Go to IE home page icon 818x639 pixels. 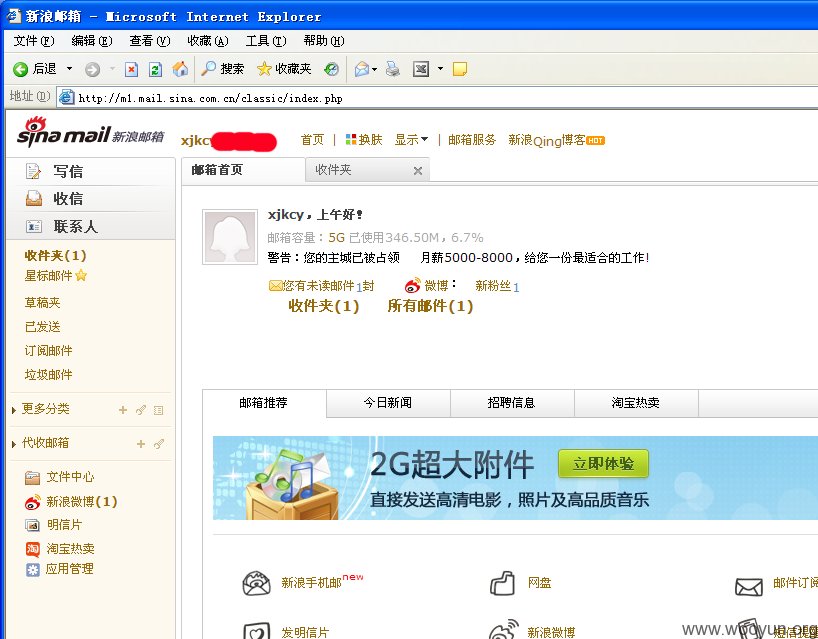point(180,69)
